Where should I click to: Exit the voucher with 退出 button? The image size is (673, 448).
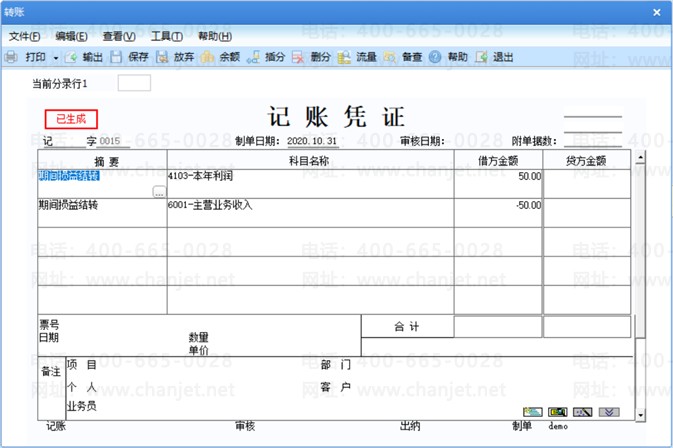tap(494, 57)
